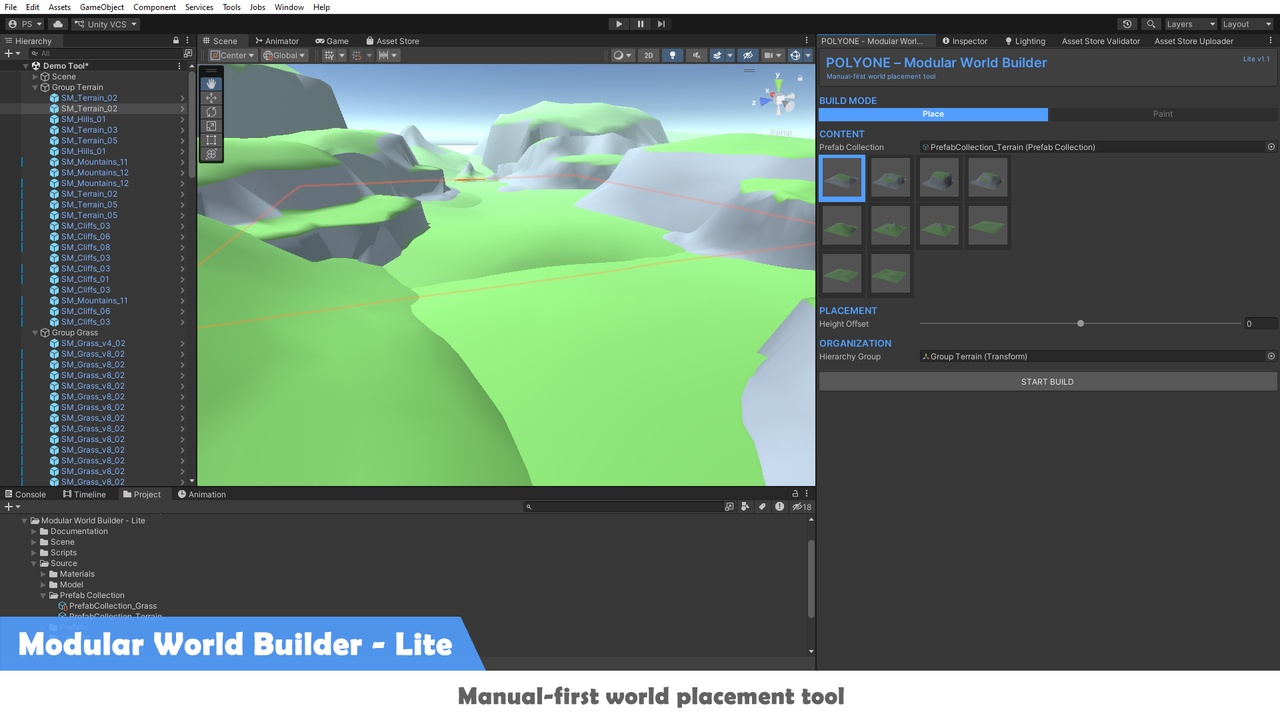This screenshot has width=1280, height=720.
Task: Click the Hierarchy search-by-type icon
Action: tap(188, 53)
